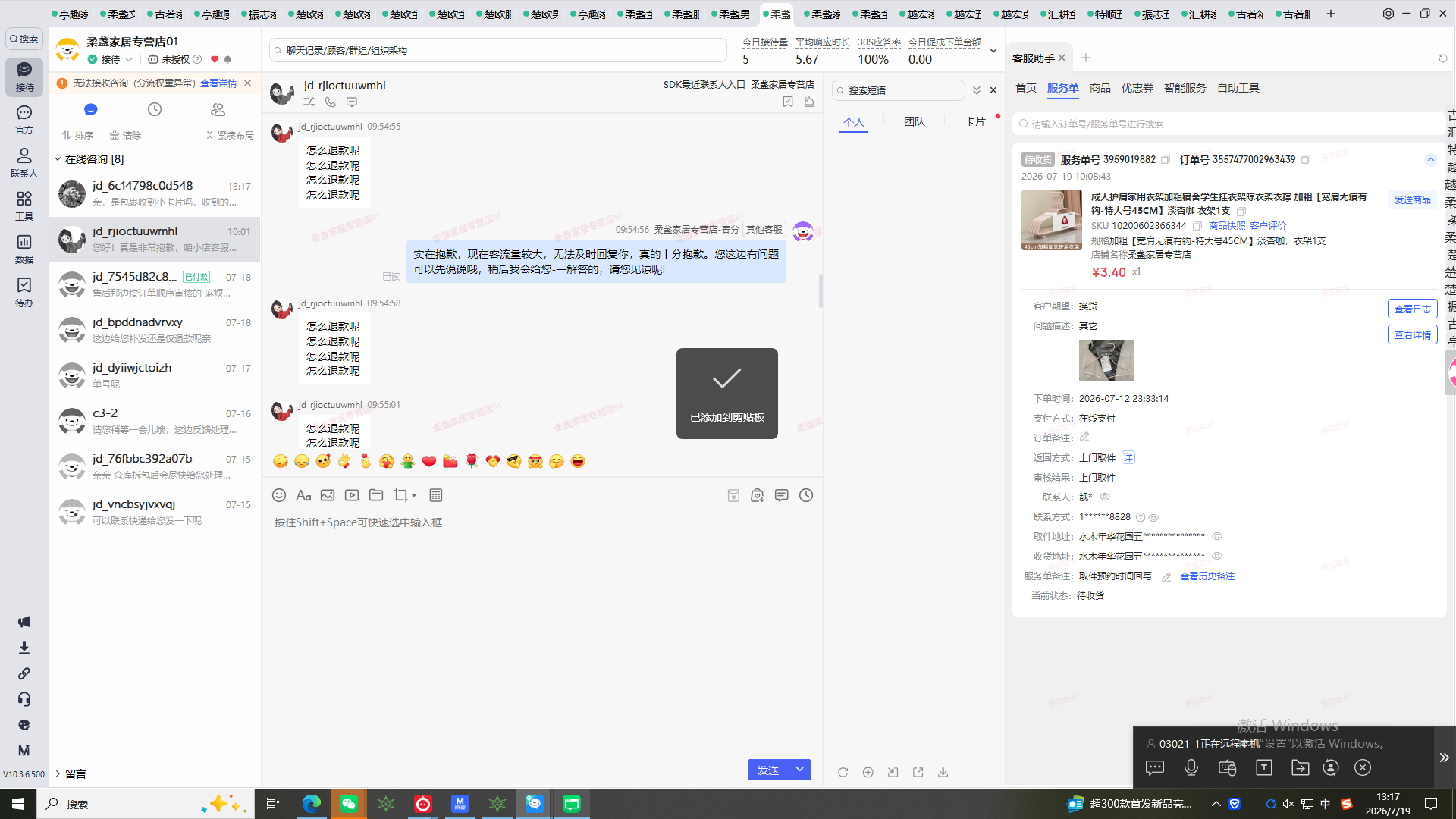Show the full pickup address
The image size is (1456, 819).
click(x=1217, y=536)
